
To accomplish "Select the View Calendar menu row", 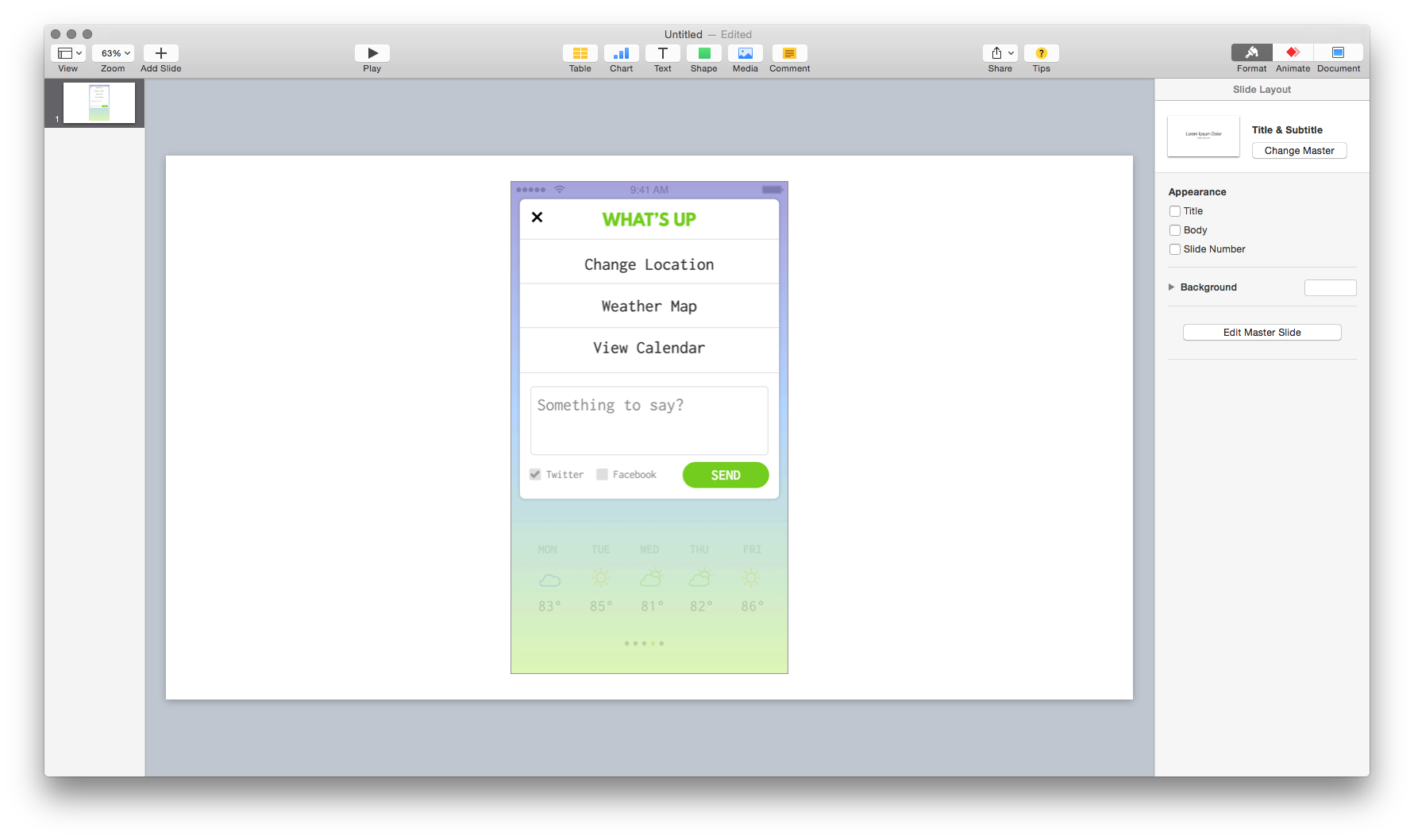I will point(649,350).
